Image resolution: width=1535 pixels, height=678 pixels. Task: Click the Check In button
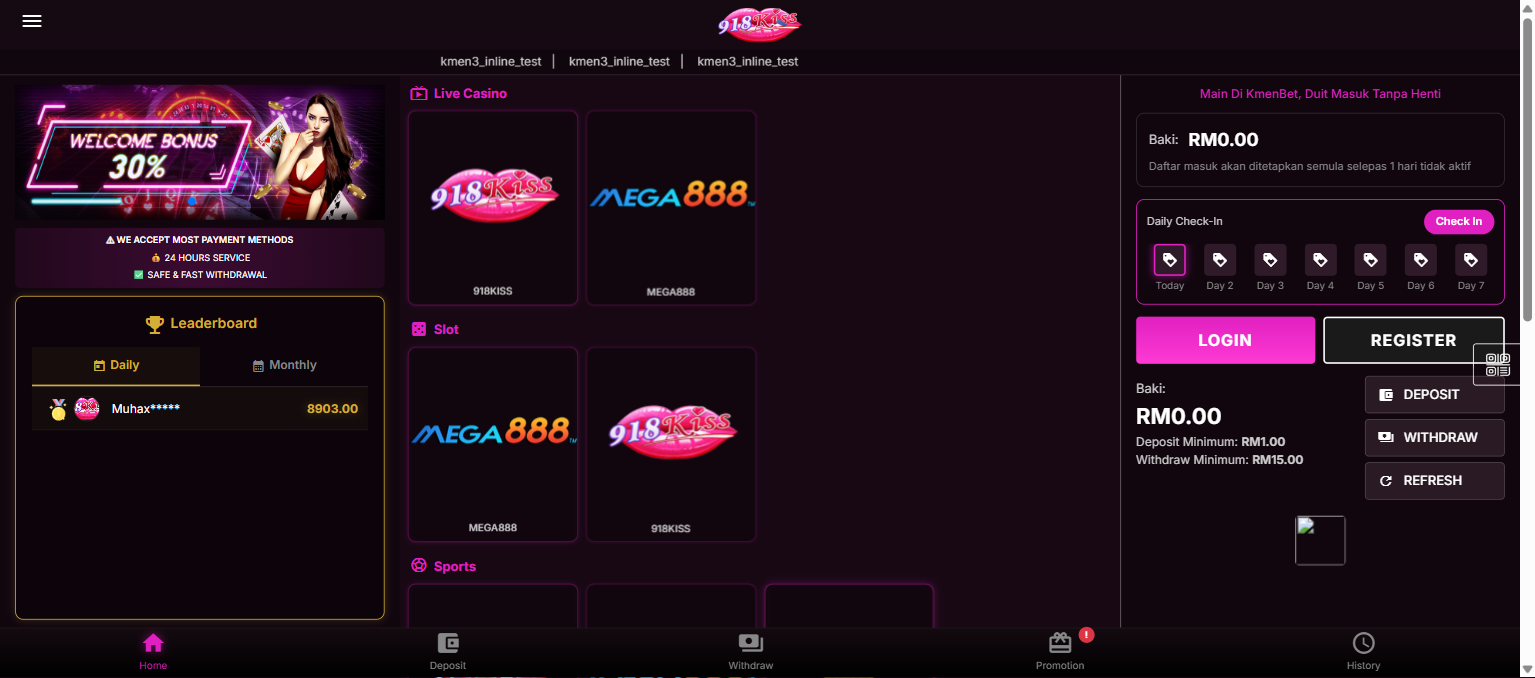(1458, 222)
